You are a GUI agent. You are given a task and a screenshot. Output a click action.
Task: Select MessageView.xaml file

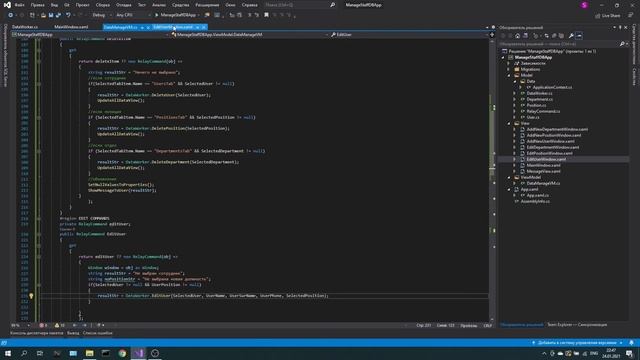(543, 171)
